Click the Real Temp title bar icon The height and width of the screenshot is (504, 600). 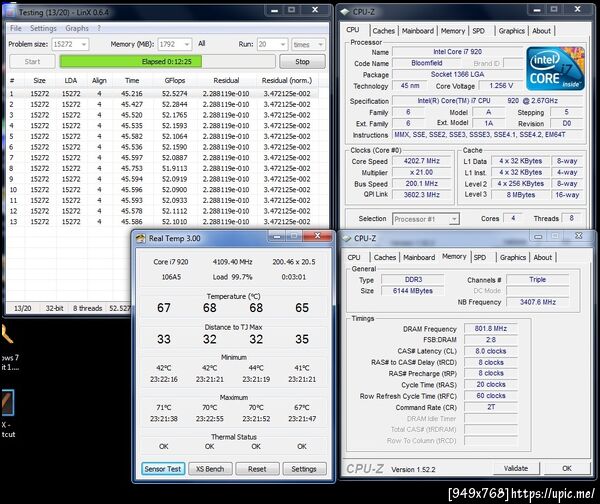141,238
